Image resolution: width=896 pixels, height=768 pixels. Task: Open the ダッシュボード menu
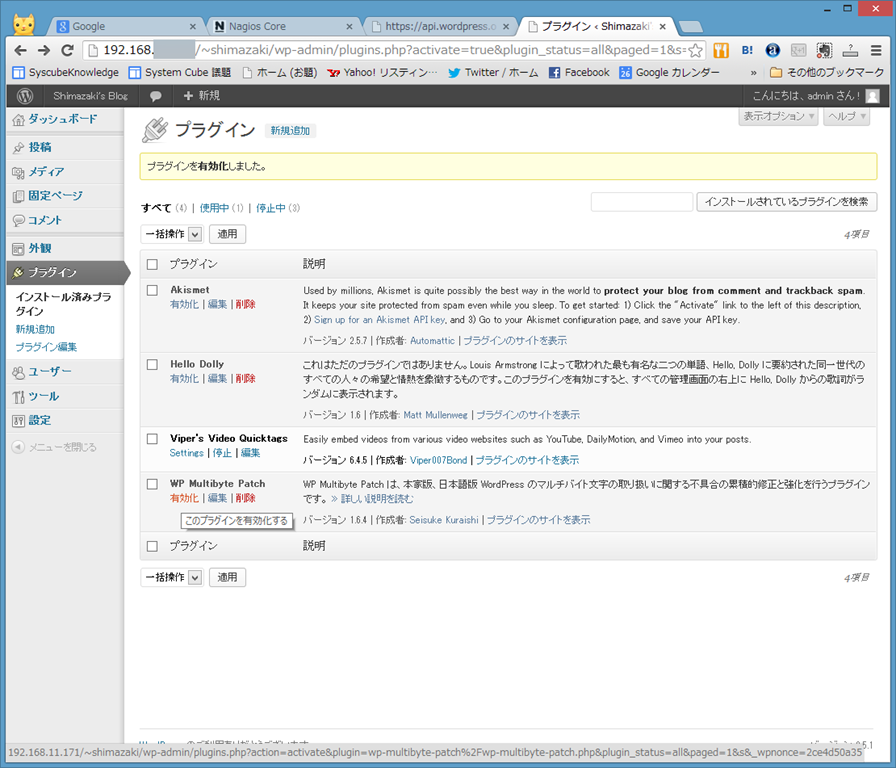65,119
